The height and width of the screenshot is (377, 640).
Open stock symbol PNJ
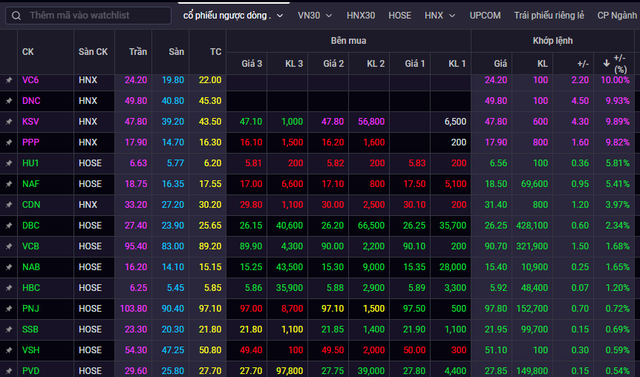(31, 309)
